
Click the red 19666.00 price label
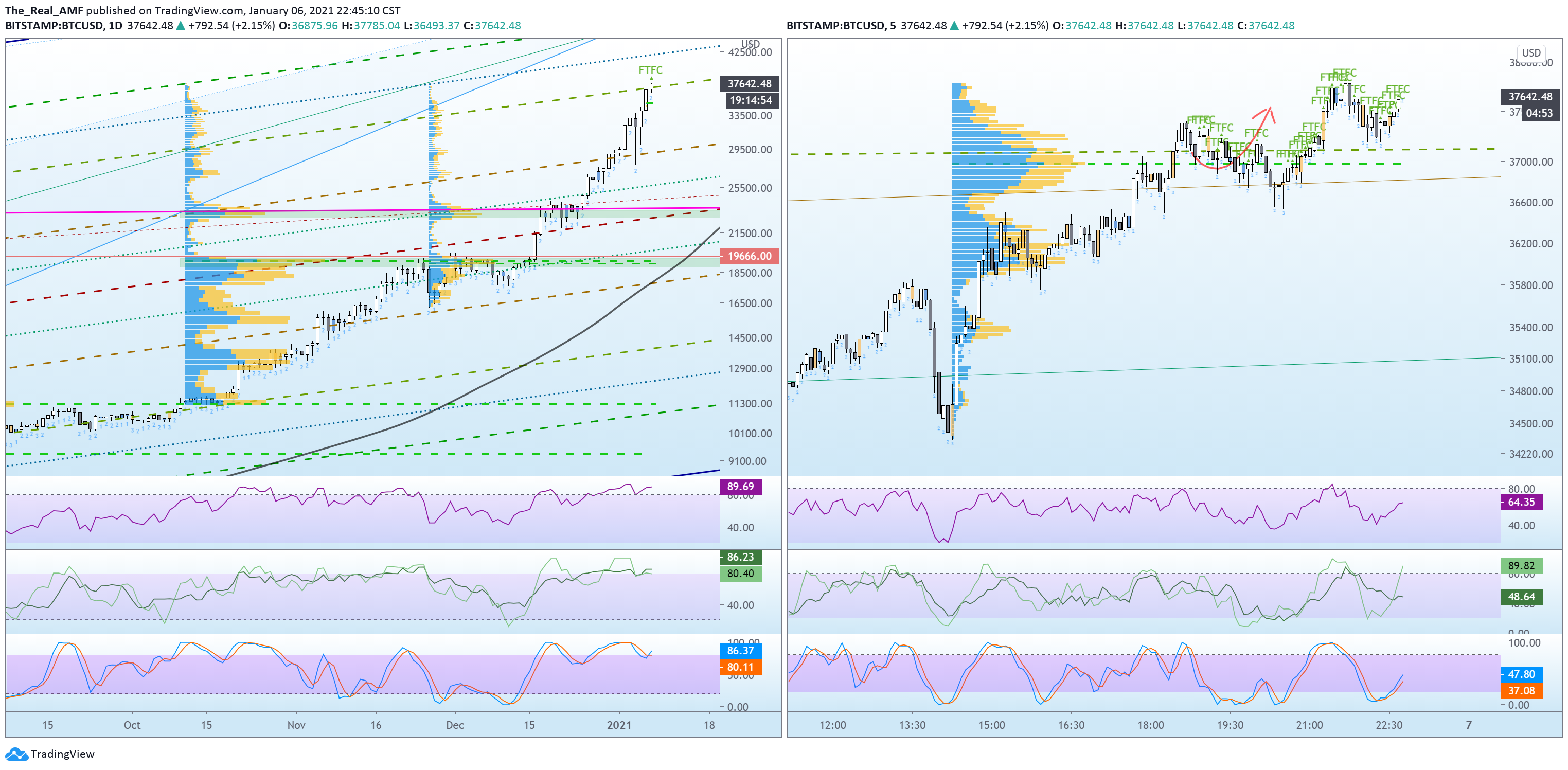click(x=750, y=256)
